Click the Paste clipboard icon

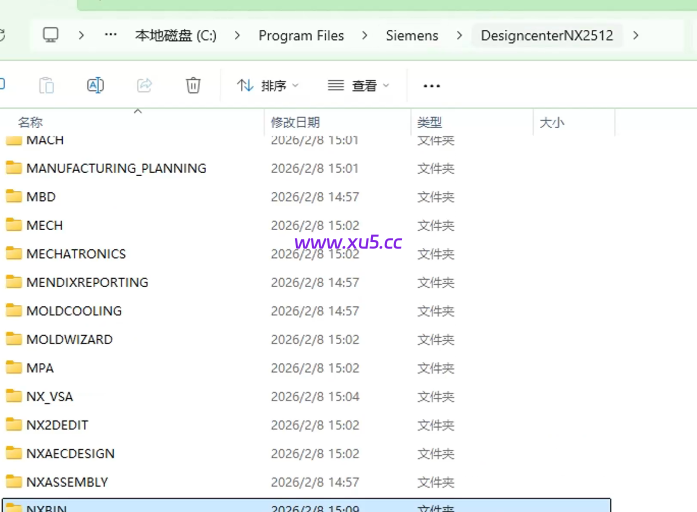pos(46,85)
